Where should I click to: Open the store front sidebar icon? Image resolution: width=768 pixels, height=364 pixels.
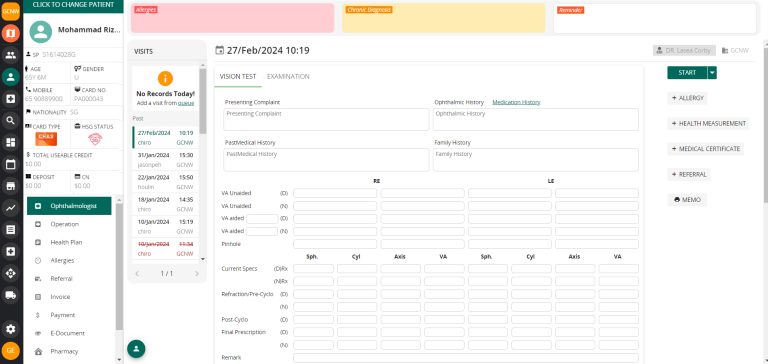pos(11,186)
